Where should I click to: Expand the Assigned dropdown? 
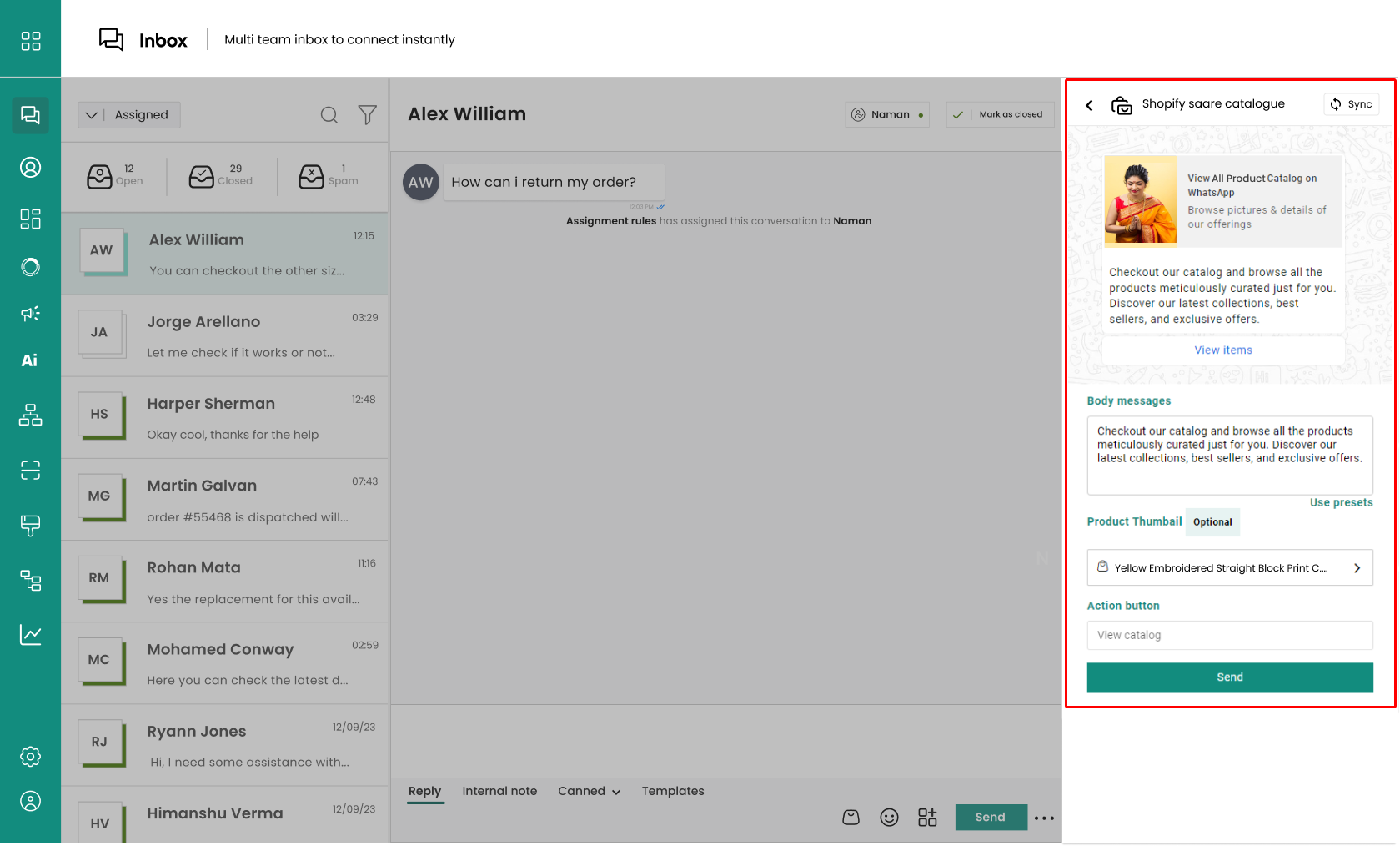[x=128, y=115]
